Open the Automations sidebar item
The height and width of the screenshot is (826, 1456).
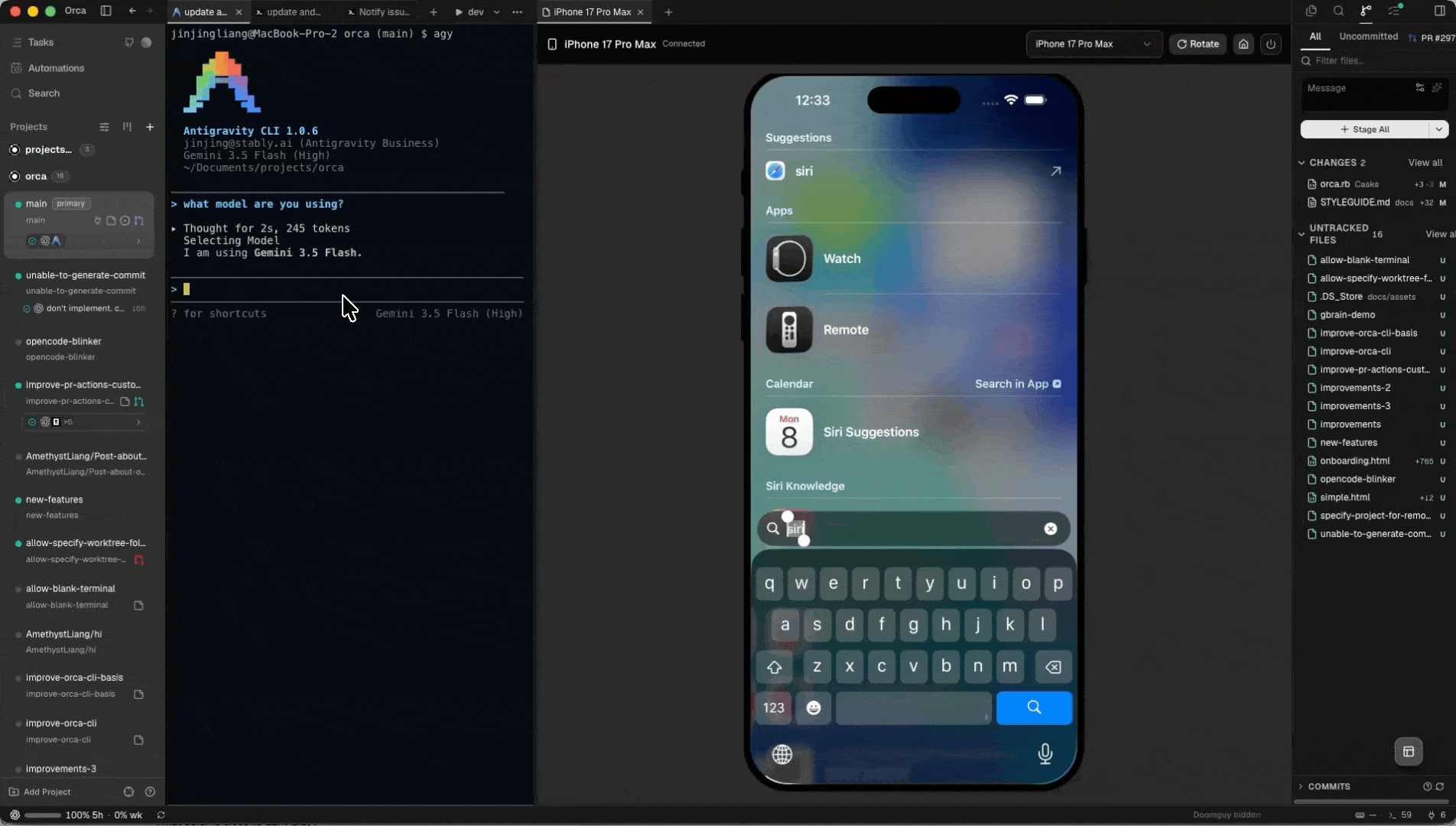(56, 68)
